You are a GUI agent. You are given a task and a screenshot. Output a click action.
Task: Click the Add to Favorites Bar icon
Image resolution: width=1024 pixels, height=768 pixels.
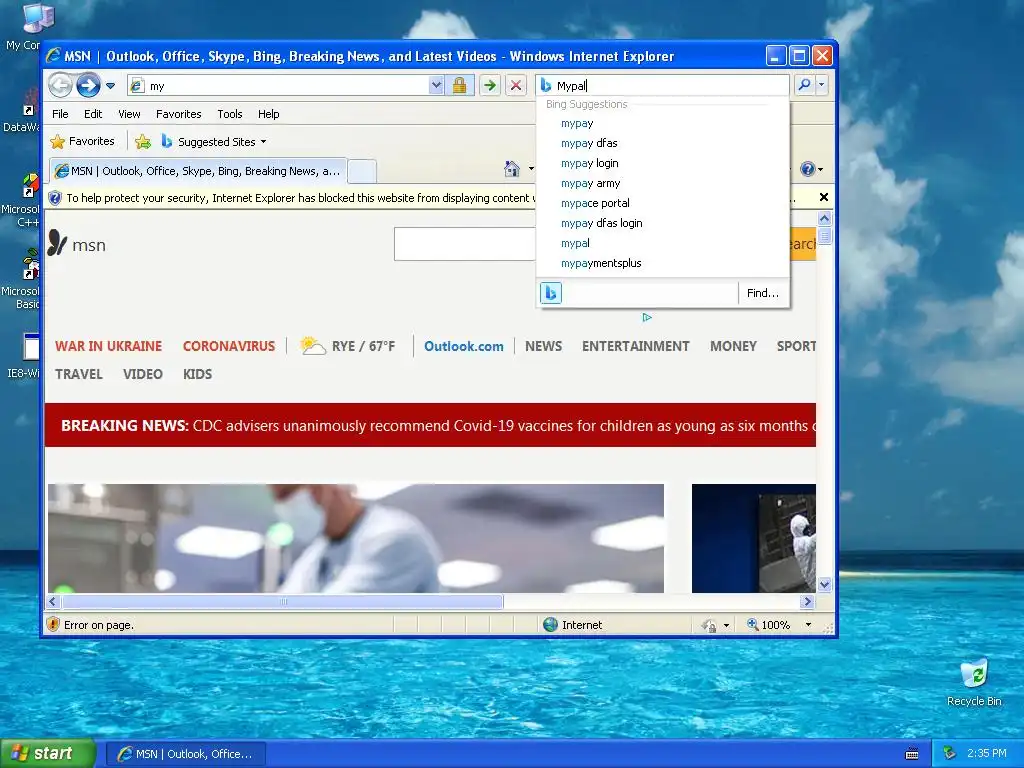(x=143, y=141)
